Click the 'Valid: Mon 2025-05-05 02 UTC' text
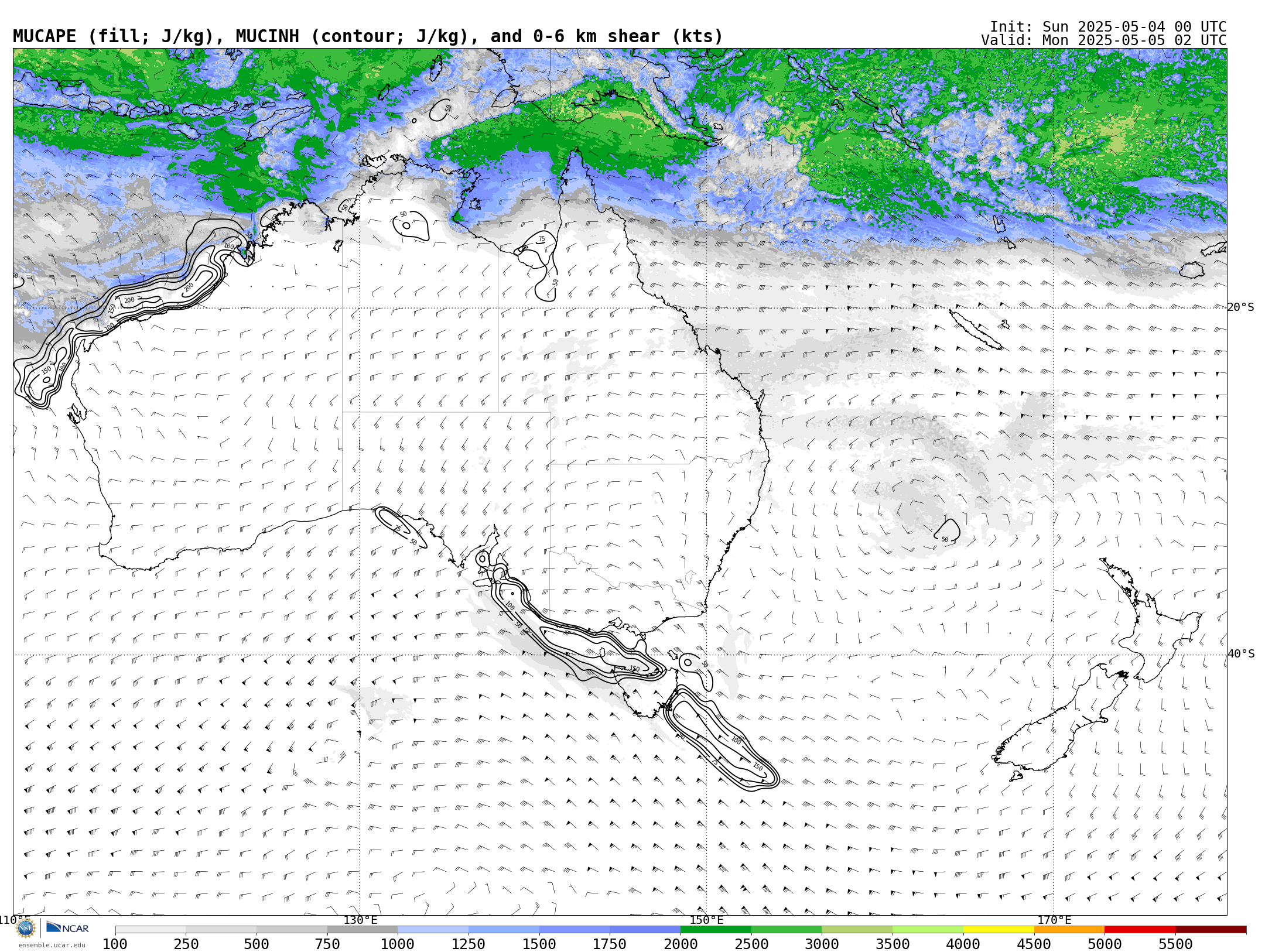The width and height of the screenshot is (1265, 952). [1103, 40]
